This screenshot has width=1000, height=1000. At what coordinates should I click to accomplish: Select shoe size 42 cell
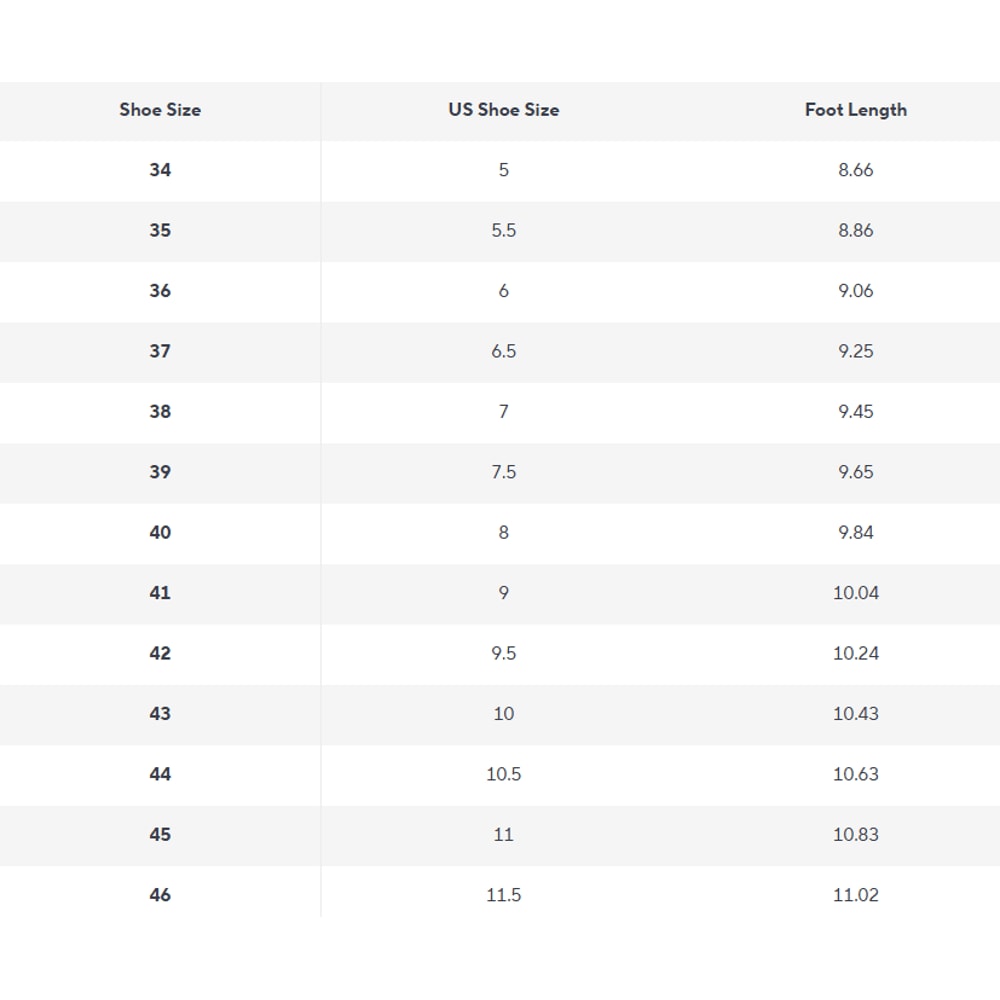pyautogui.click(x=160, y=653)
